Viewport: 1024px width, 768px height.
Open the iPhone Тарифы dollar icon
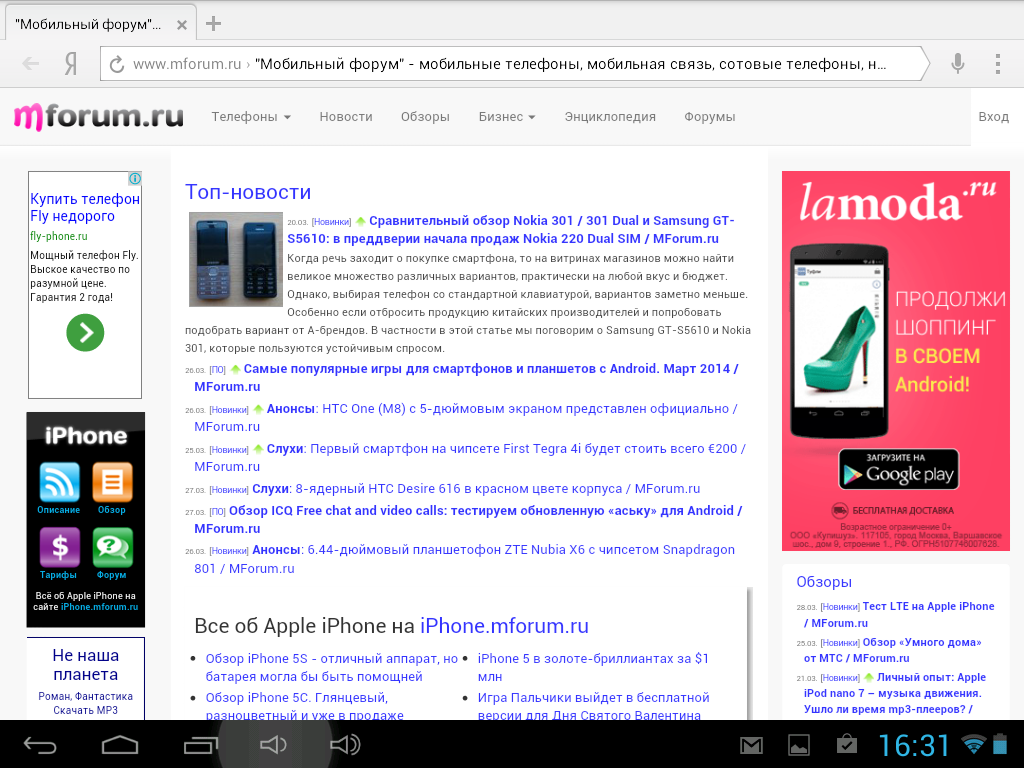[x=59, y=547]
